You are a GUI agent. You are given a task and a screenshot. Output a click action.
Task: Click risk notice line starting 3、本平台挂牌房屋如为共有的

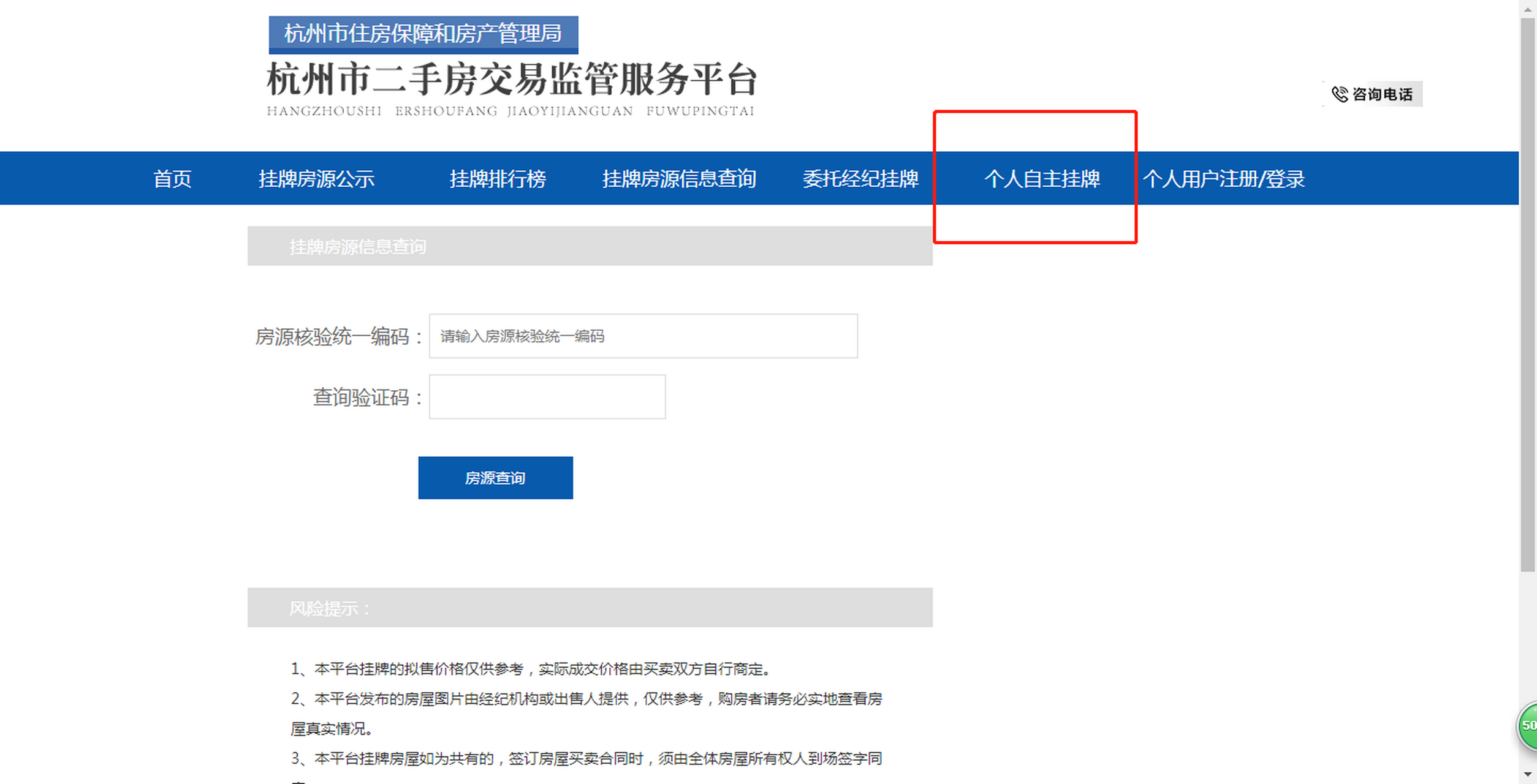tap(586, 759)
